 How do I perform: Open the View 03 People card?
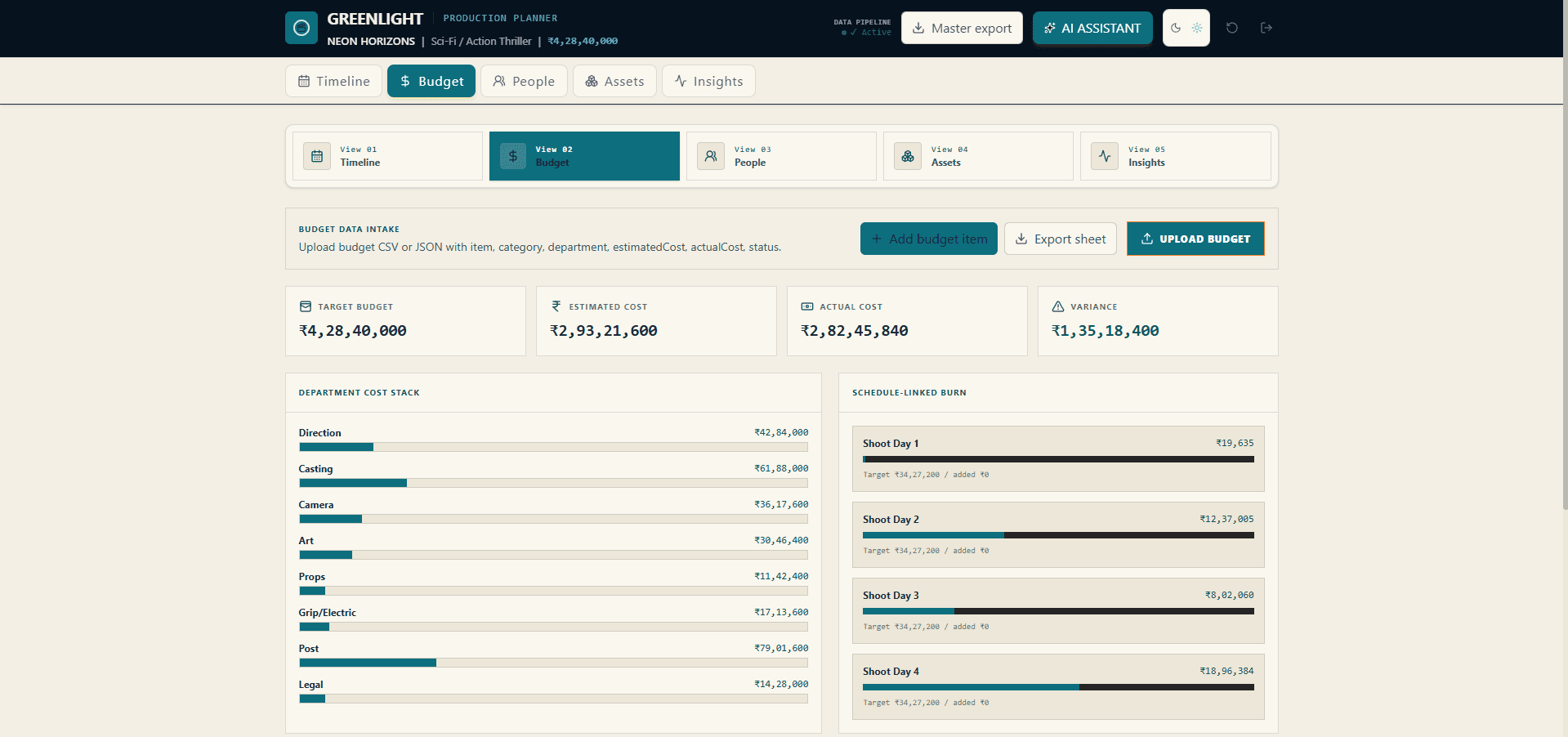[781, 156]
